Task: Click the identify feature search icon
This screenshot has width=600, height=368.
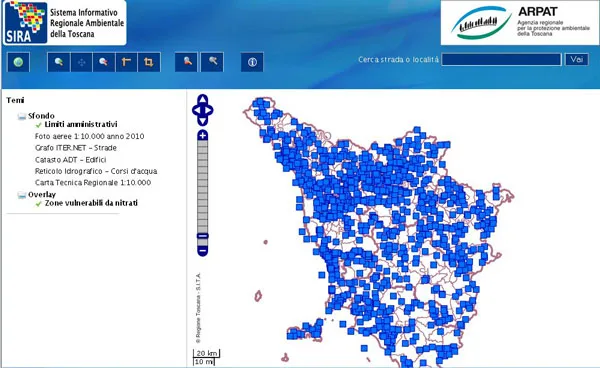Action: 186,62
